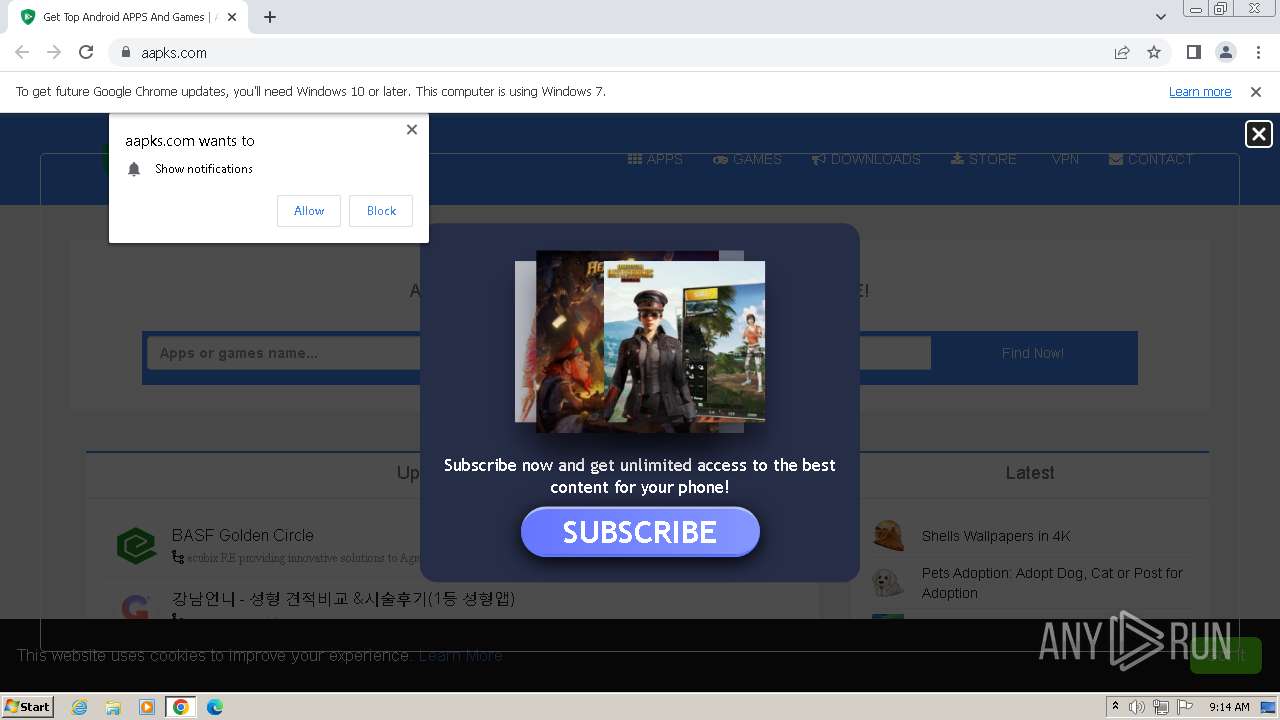
Task: Click the SUBSCRIBE button
Action: (640, 532)
